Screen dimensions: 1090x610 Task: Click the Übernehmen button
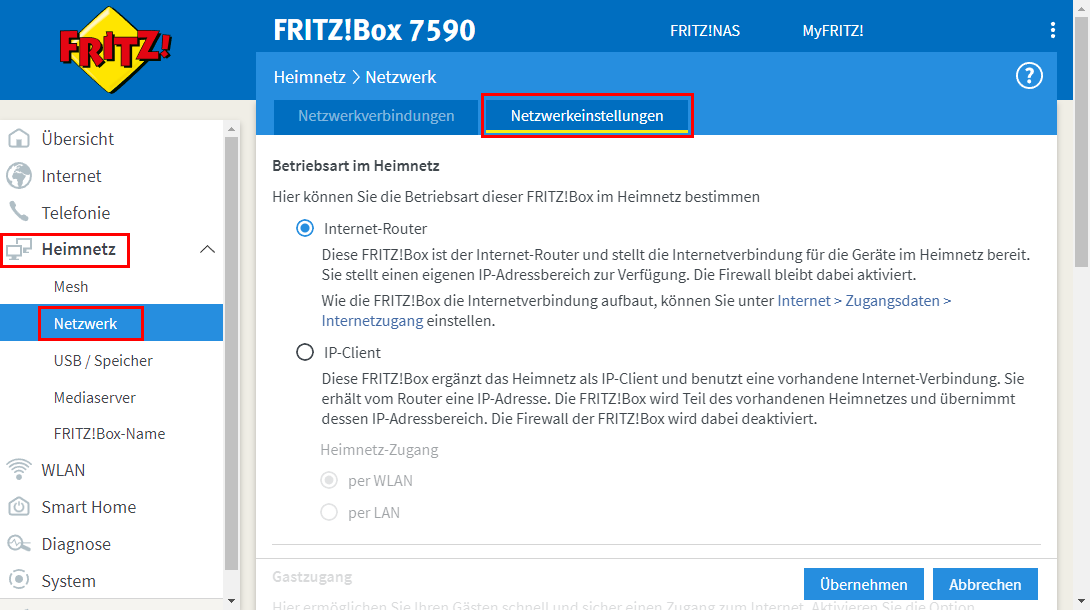[x=863, y=584]
